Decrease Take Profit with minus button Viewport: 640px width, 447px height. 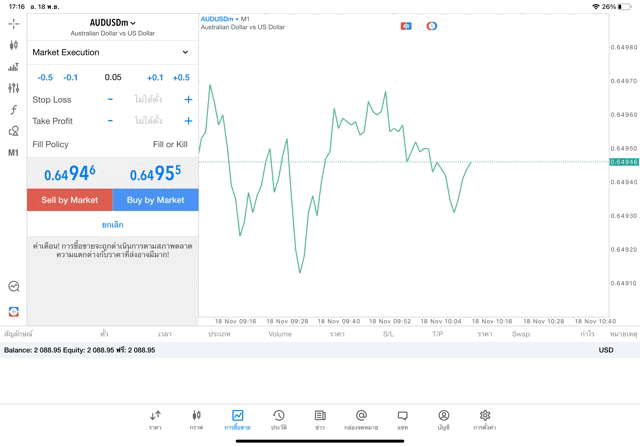[x=110, y=121]
